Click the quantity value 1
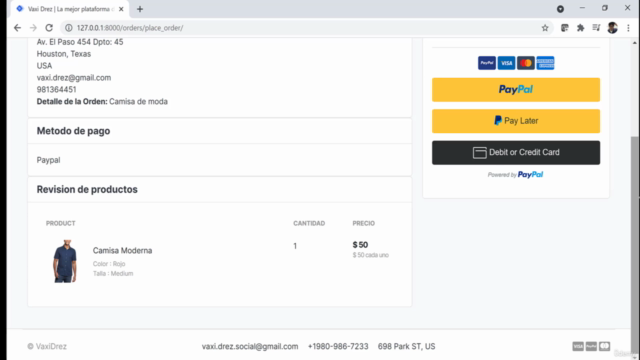The image size is (640, 360). click(295, 246)
